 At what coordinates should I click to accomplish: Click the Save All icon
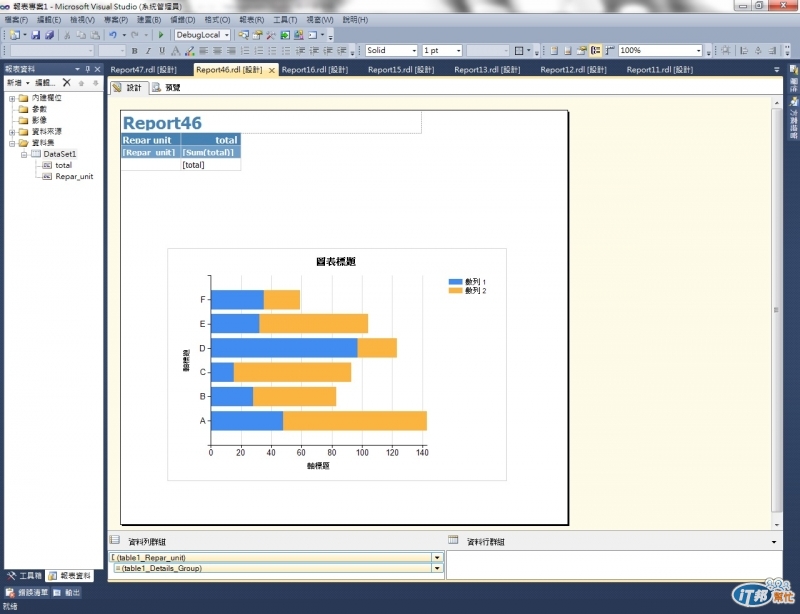click(x=49, y=35)
